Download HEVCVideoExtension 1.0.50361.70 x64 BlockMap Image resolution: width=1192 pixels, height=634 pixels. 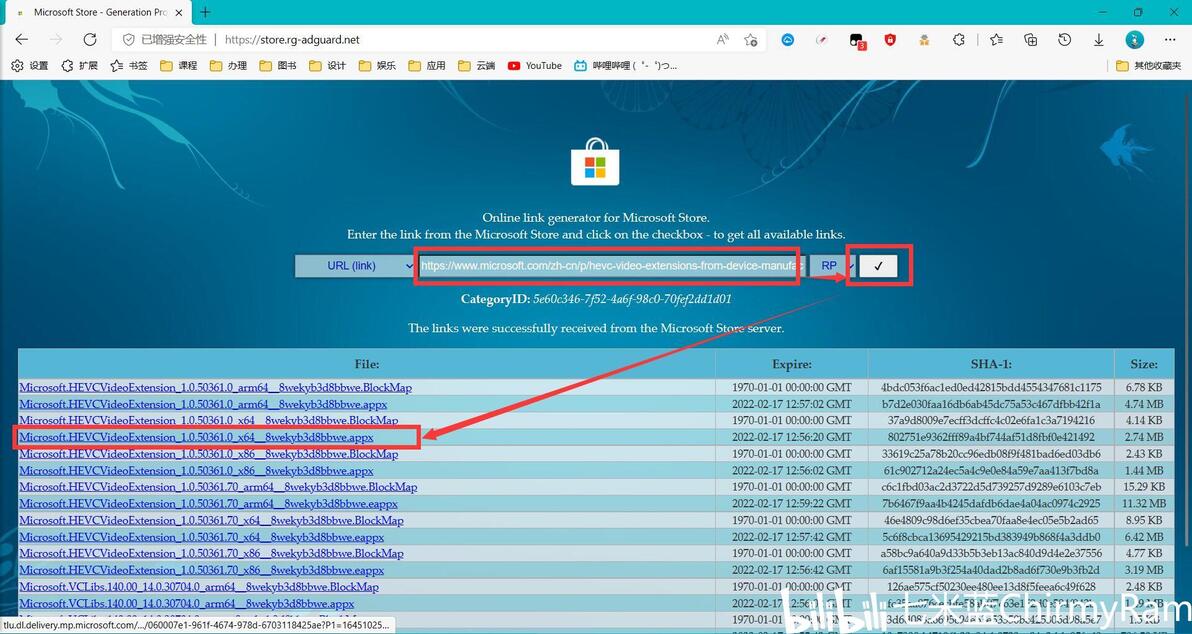[x=211, y=521]
